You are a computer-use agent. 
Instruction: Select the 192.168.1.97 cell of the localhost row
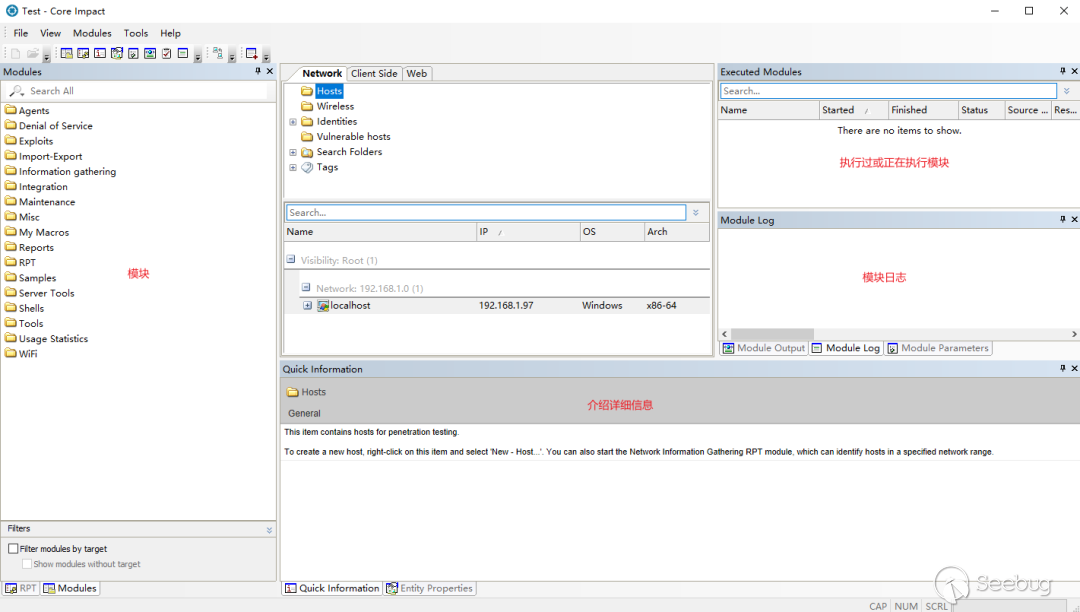506,306
